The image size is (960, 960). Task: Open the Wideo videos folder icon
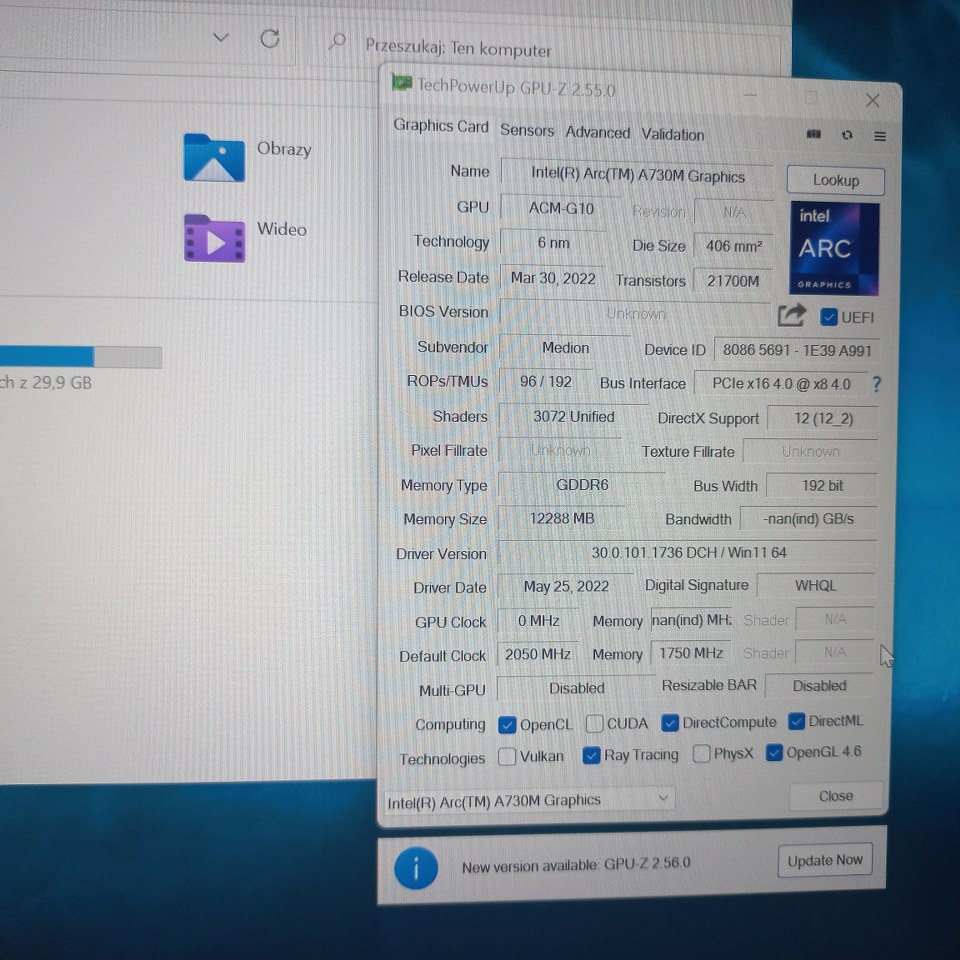(x=214, y=238)
